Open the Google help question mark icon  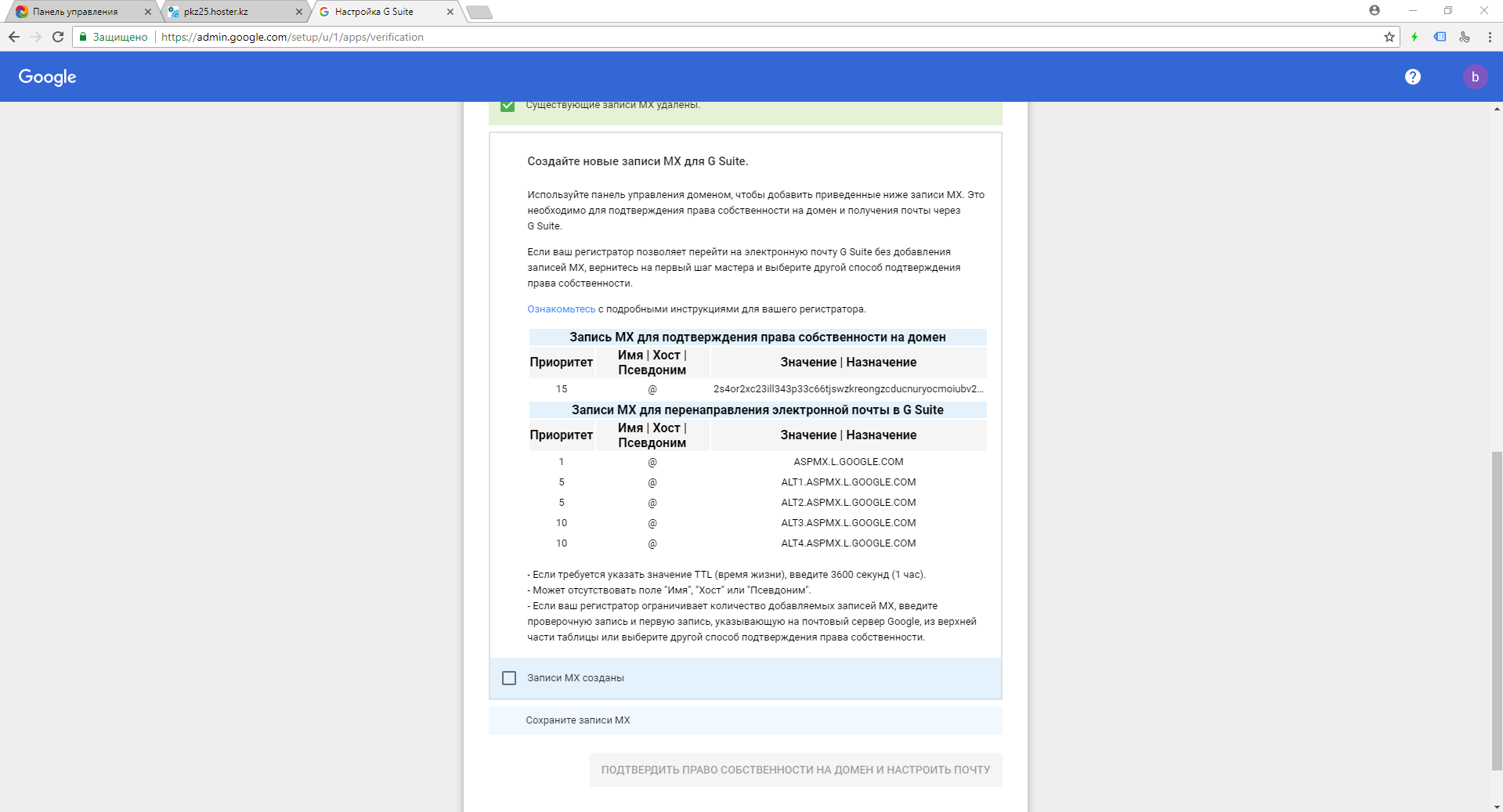tap(1413, 77)
